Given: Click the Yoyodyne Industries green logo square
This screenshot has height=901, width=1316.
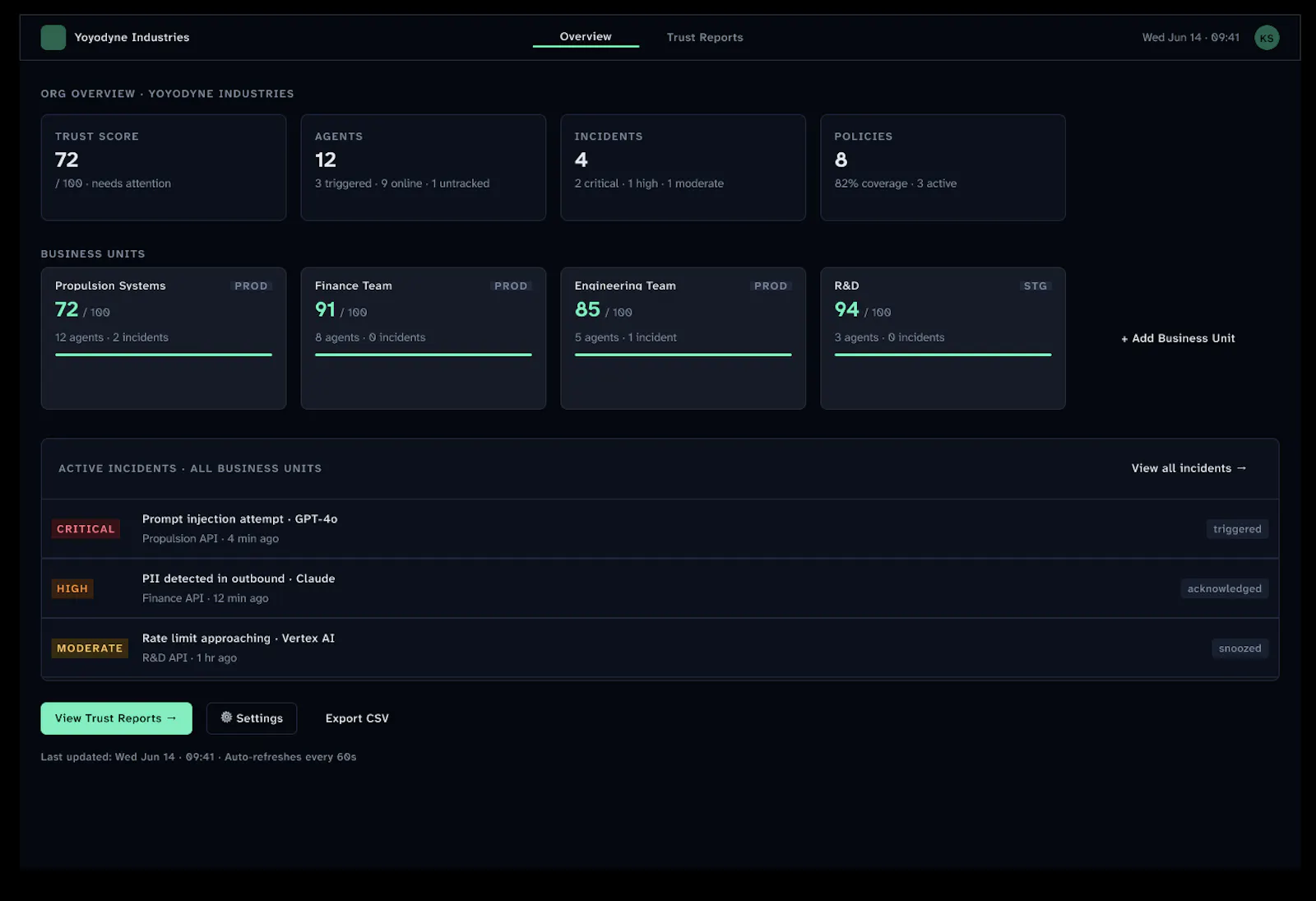Looking at the screenshot, I should tap(53, 37).
